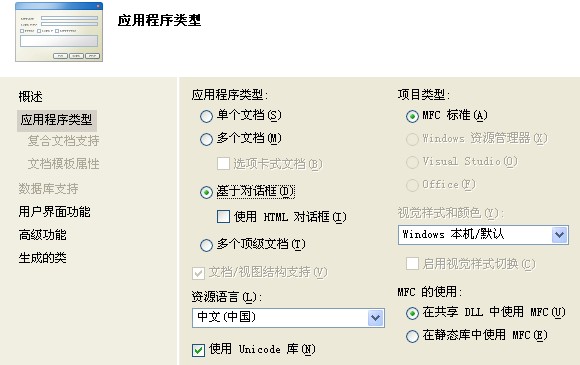
Task: Enable the 使用 HTML 对话框 checkbox
Action: tap(223, 217)
